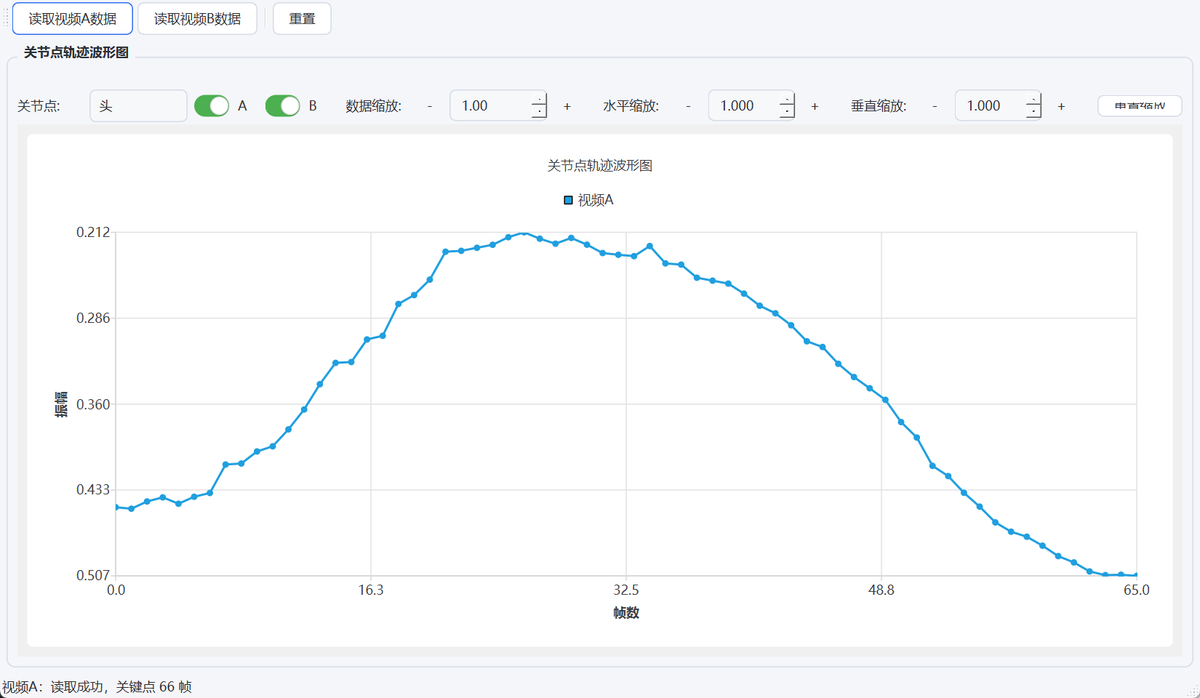Click the y-axis title 振幅
Viewport: 1200px width, 698px height.
coord(61,404)
